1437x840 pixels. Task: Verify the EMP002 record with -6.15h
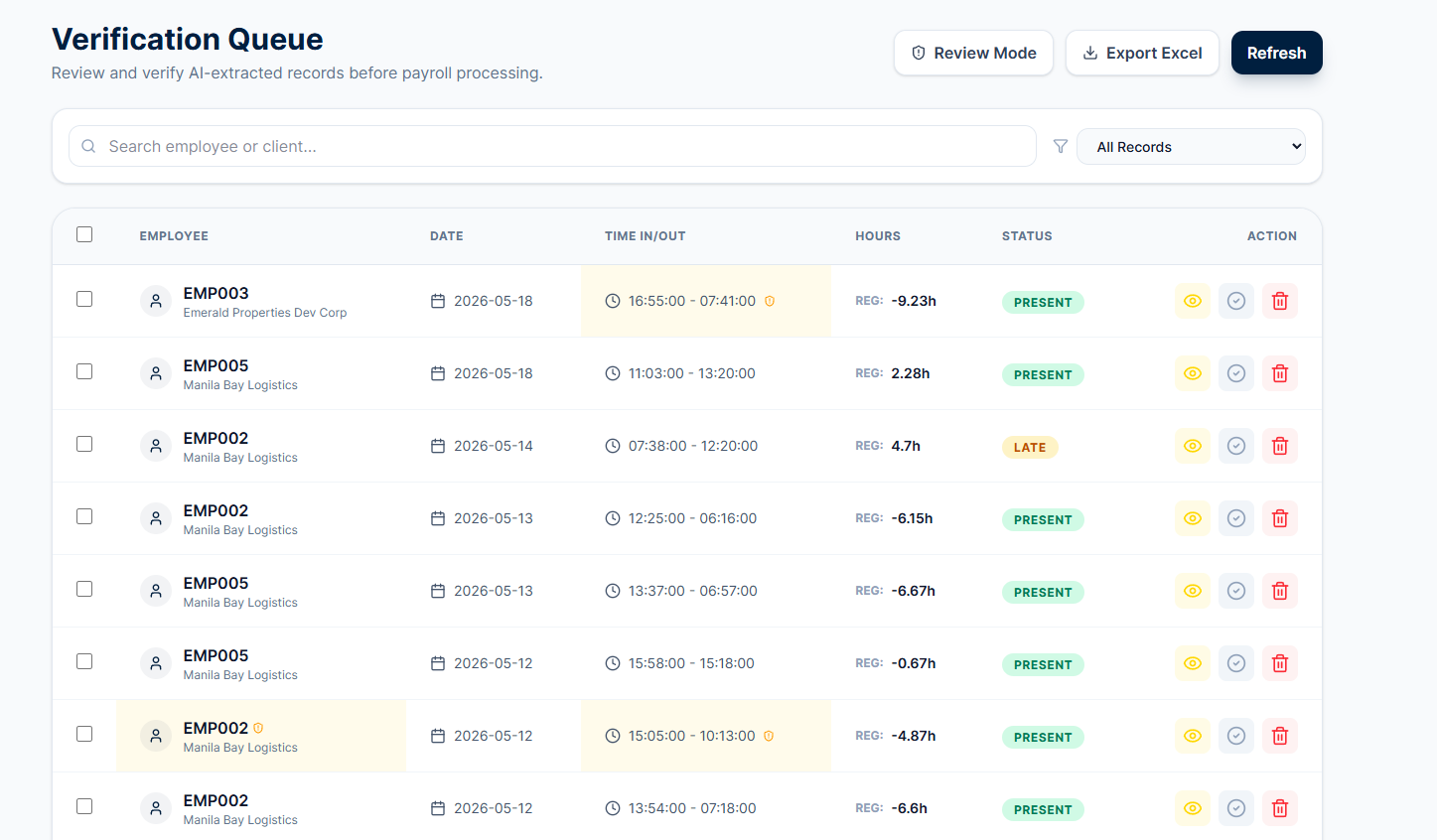pos(1236,518)
